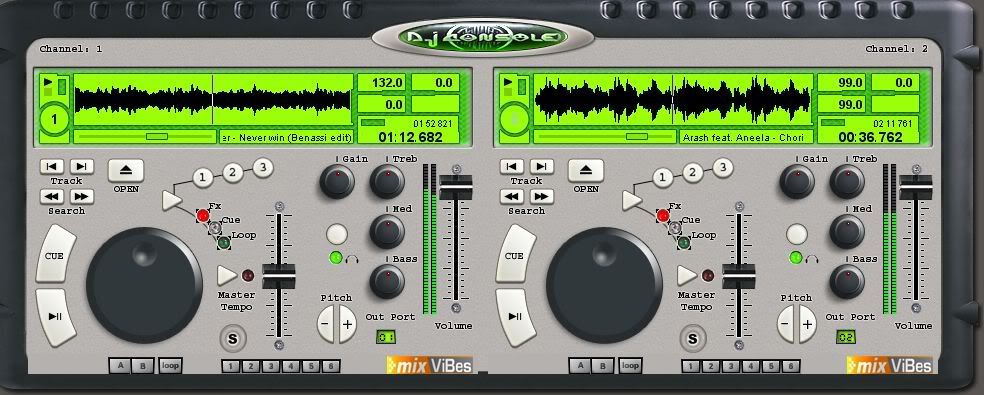Toggle green headphone monitor on Channel 2
The height and width of the screenshot is (395, 984).
(x=796, y=257)
